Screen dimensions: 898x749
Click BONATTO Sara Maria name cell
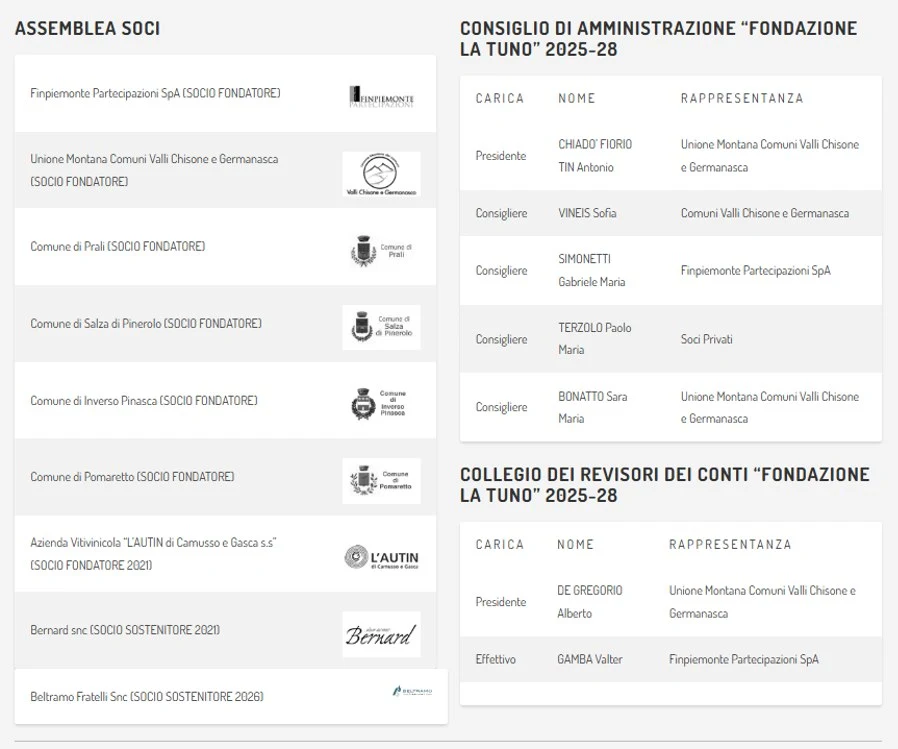(x=593, y=407)
